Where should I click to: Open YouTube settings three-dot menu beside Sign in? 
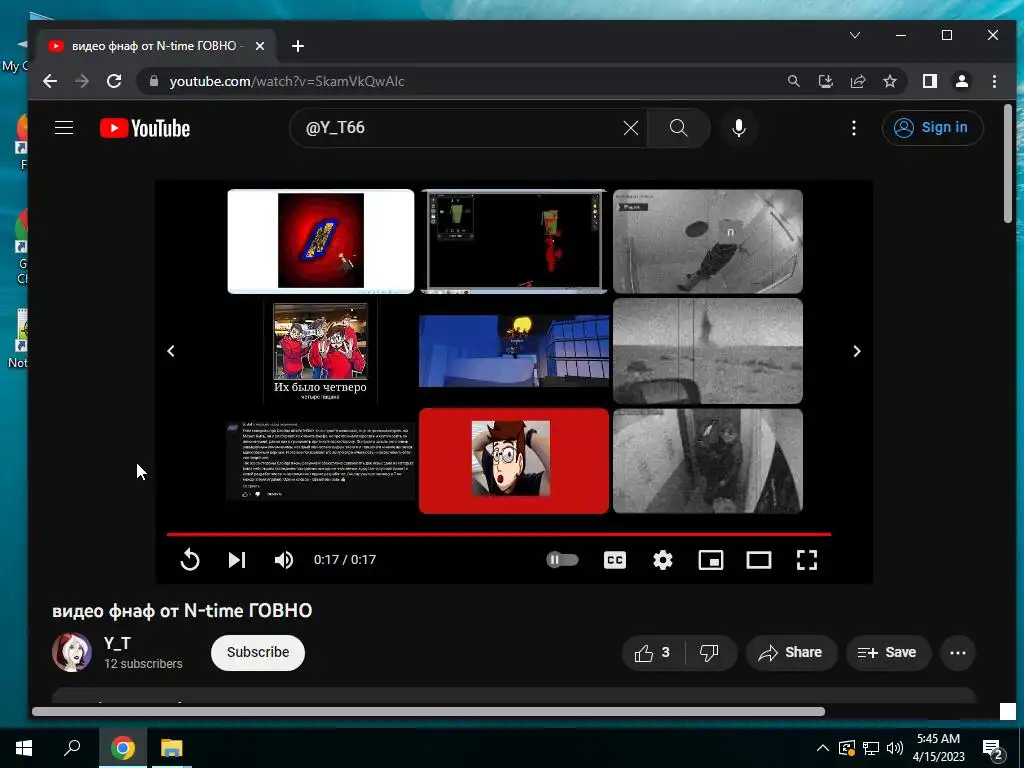(x=854, y=128)
